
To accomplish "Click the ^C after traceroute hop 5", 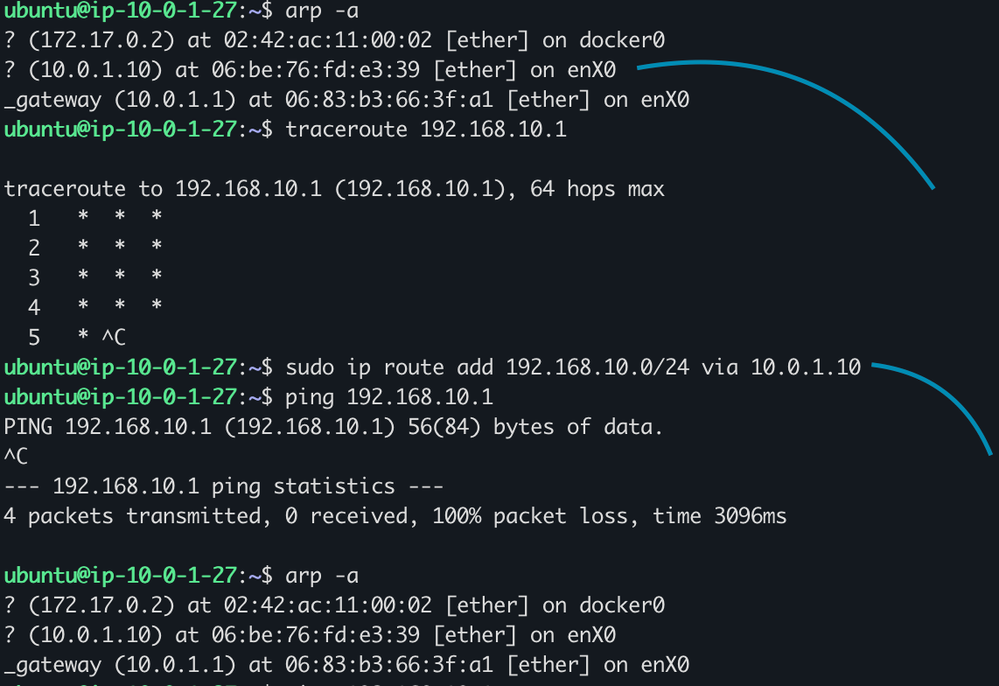I will (x=113, y=337).
